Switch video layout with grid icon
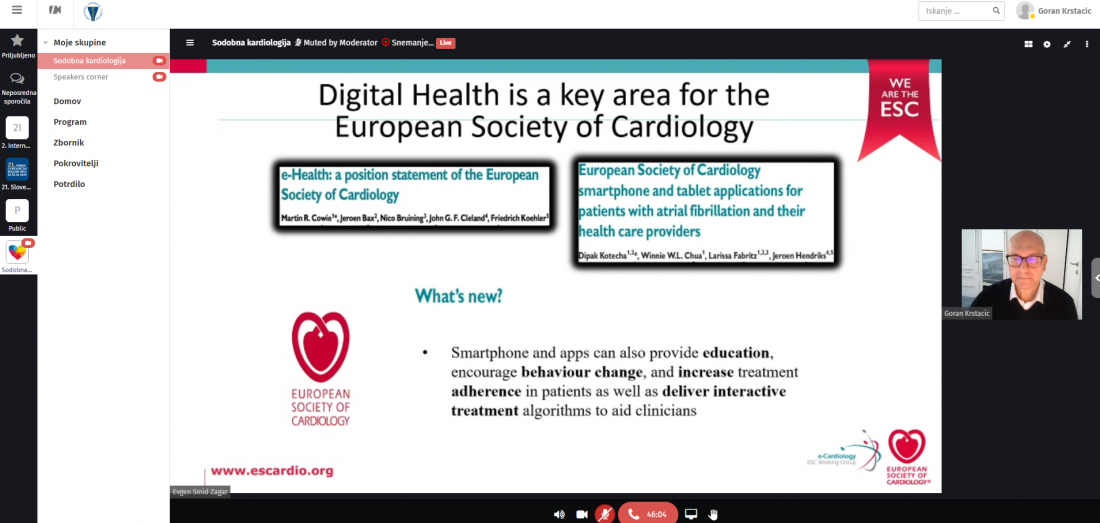Viewport: 1100px width, 523px height. coord(1028,43)
